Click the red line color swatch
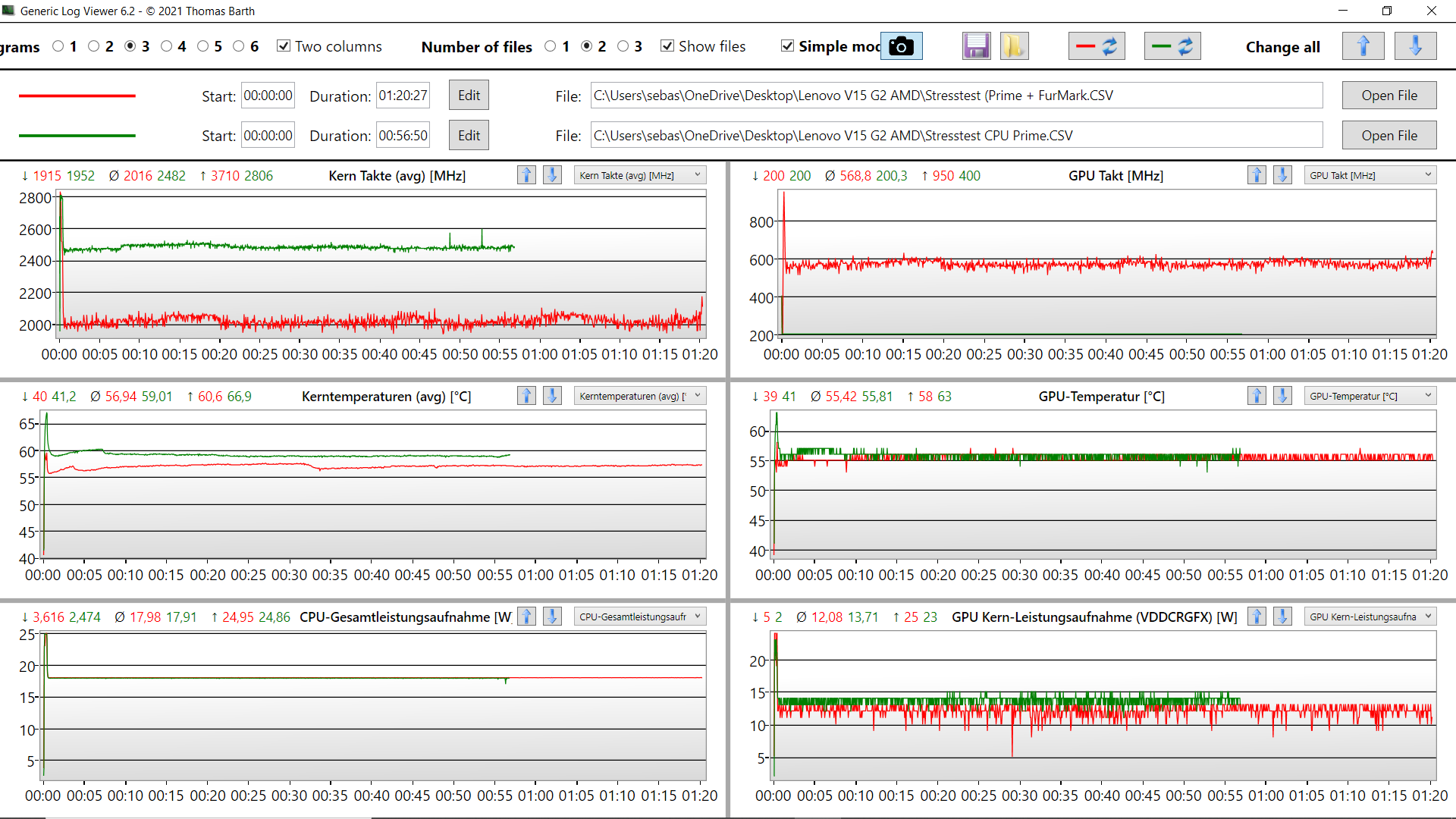Viewport: 1456px width, 819px height. point(77,96)
